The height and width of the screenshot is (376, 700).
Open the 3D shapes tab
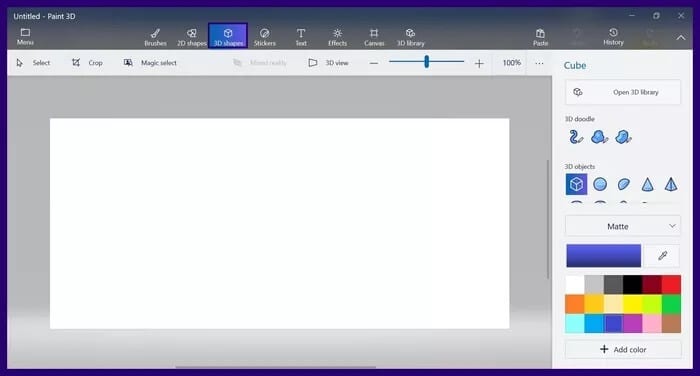coord(228,36)
